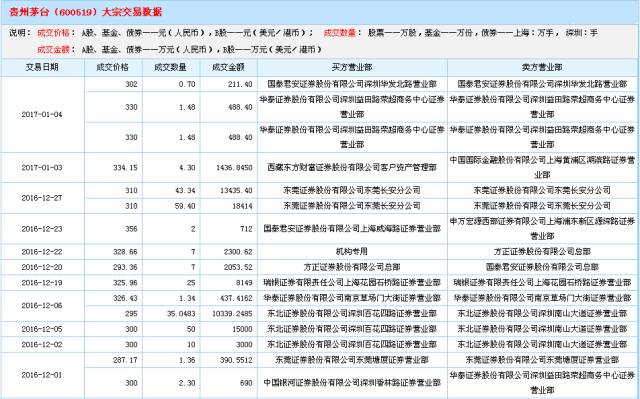Click the red 成交价格 label in the note
This screenshot has height=399, width=640.
tap(53, 33)
